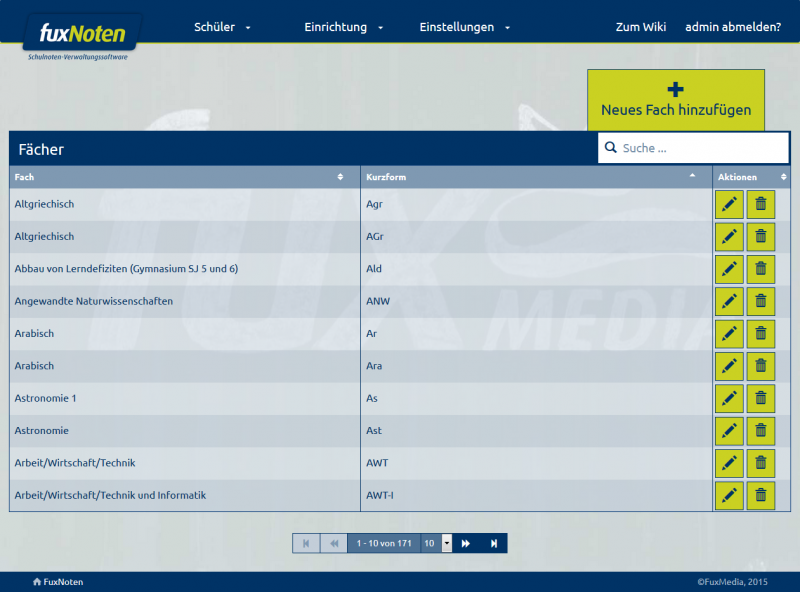Edit the Ara Arabisch entry
Screen dimensions: 800x592
point(729,366)
